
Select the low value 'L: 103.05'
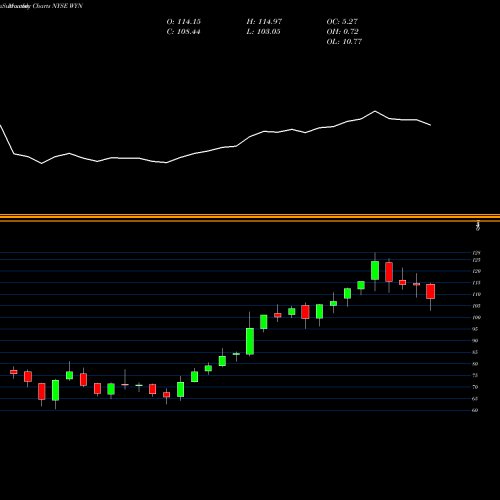[263, 32]
